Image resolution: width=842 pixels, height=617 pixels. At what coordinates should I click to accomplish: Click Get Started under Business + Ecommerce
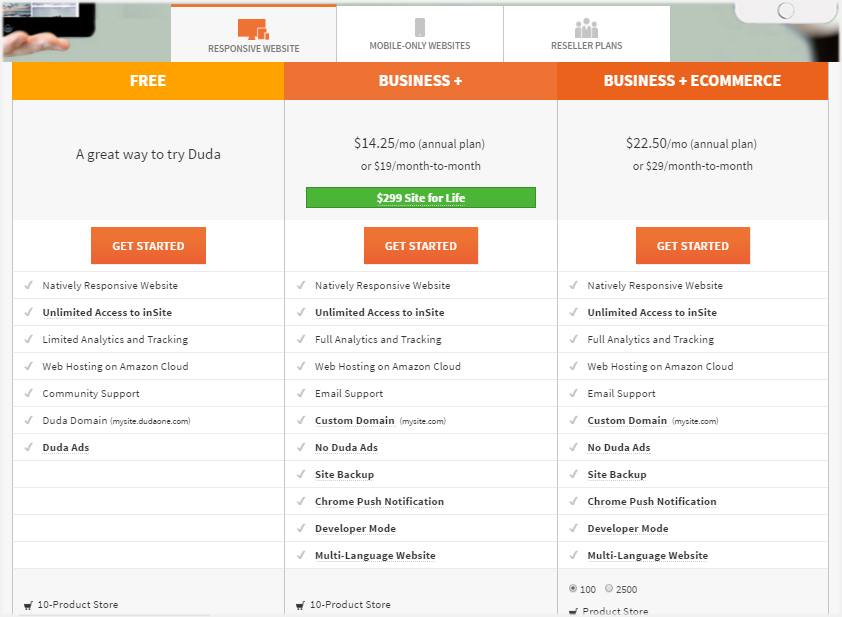click(693, 245)
